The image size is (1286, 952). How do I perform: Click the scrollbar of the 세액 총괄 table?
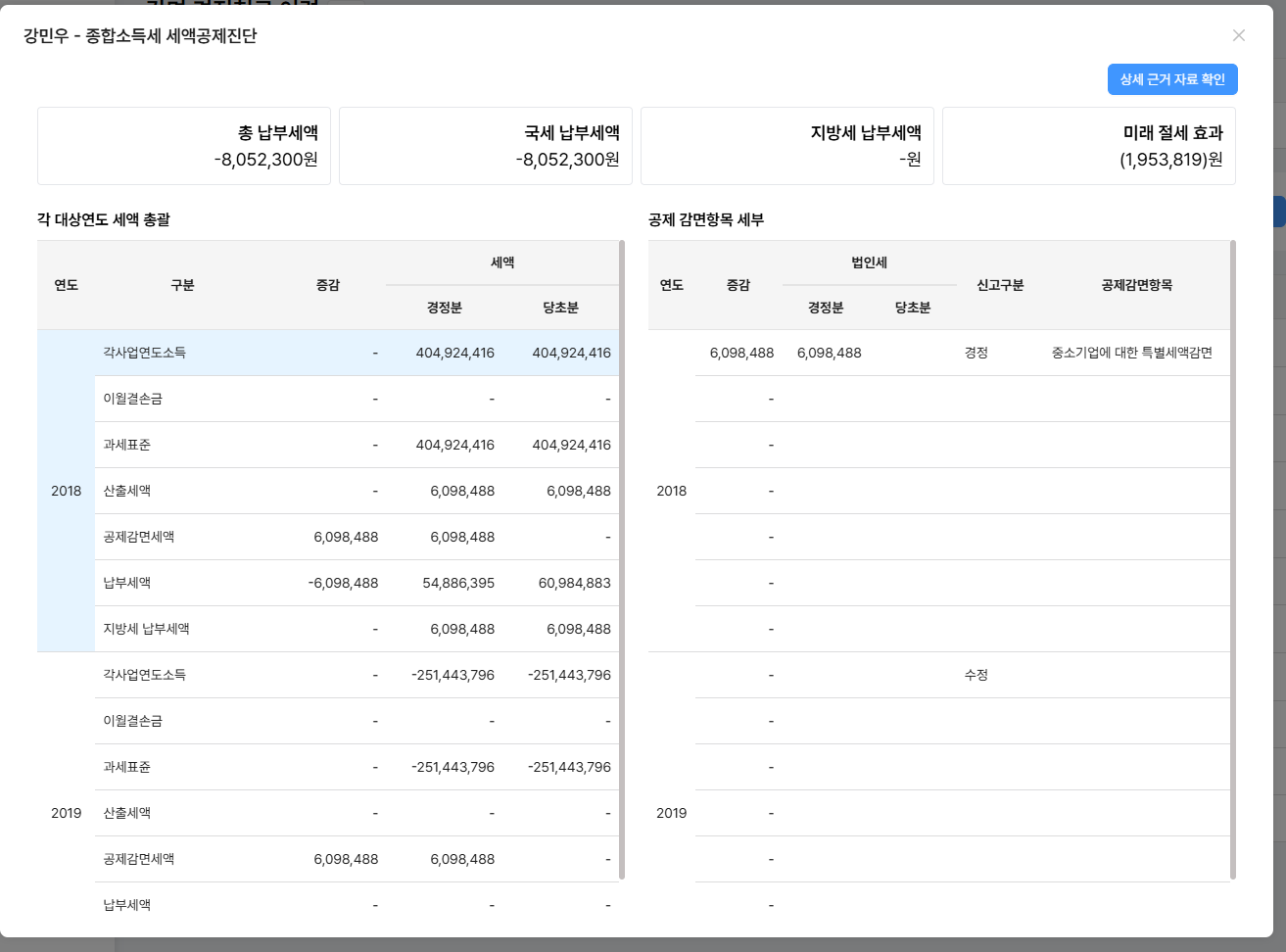coord(622,558)
